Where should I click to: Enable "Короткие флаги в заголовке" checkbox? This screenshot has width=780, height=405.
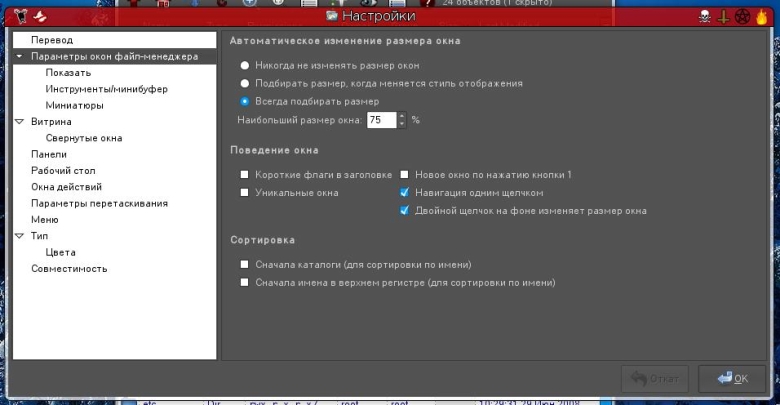coord(244,175)
